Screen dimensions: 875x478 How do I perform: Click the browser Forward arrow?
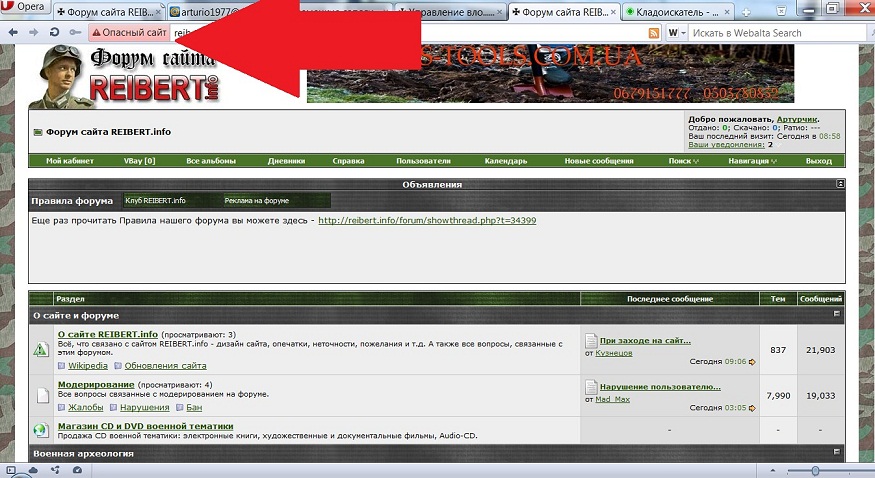click(x=33, y=32)
